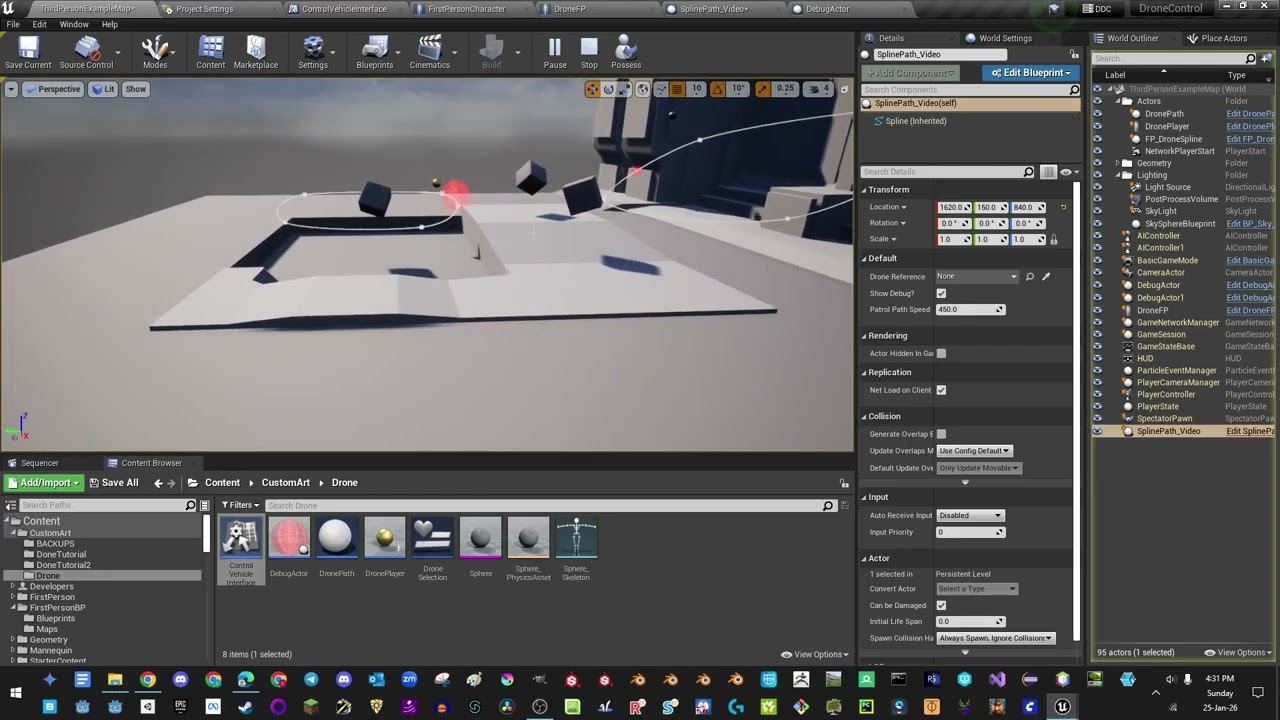1280x720 pixels.
Task: Click the Cinematics toolbar icon
Action: (x=430, y=52)
